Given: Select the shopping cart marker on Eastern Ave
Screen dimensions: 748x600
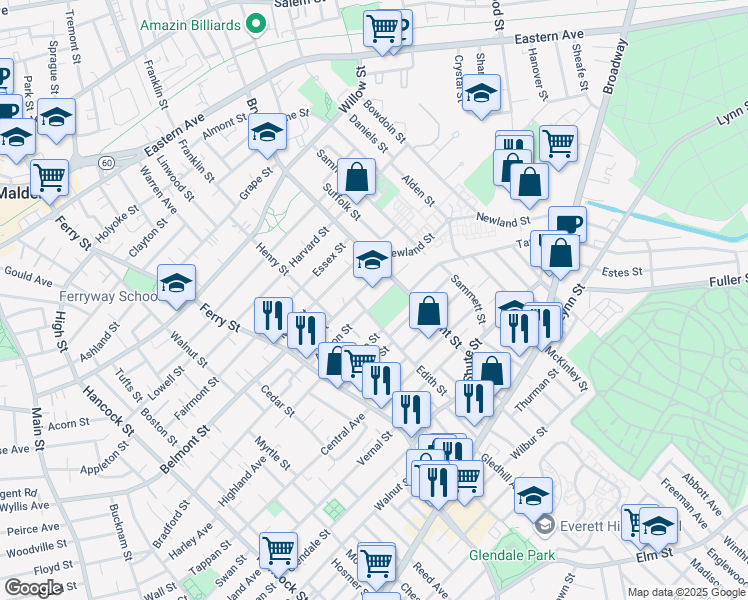Looking at the screenshot, I should coord(382,29).
